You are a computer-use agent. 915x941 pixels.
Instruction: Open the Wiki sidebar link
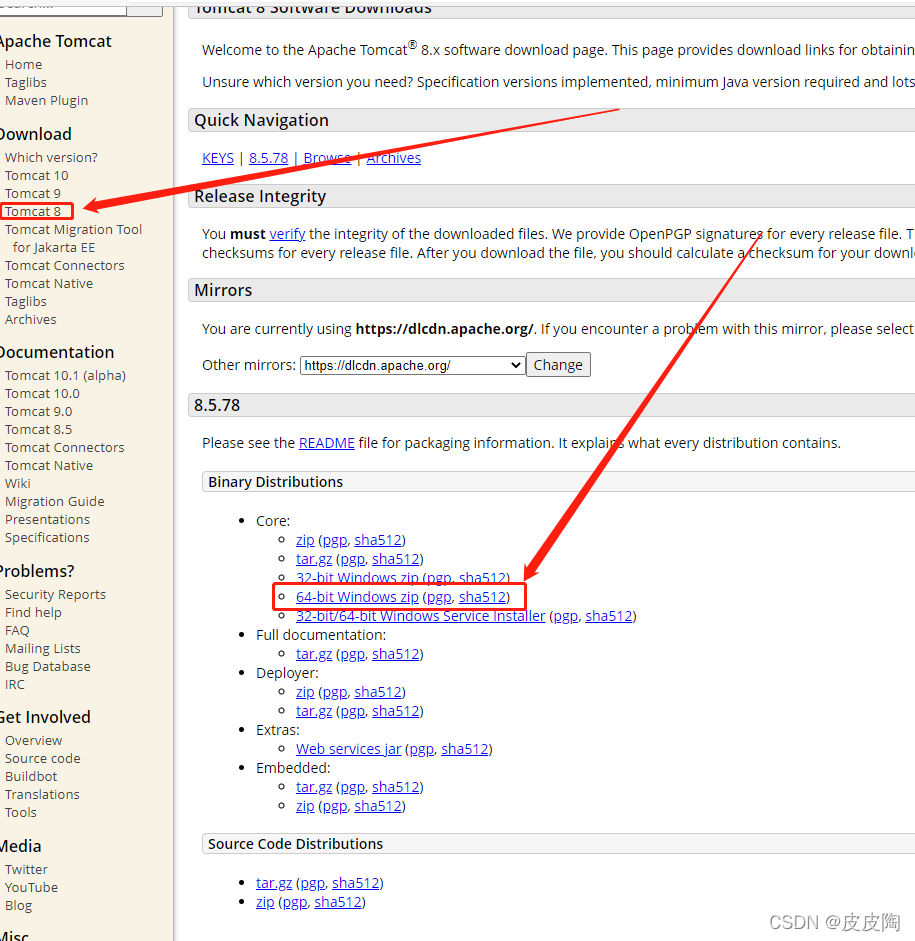pyautogui.click(x=17, y=483)
